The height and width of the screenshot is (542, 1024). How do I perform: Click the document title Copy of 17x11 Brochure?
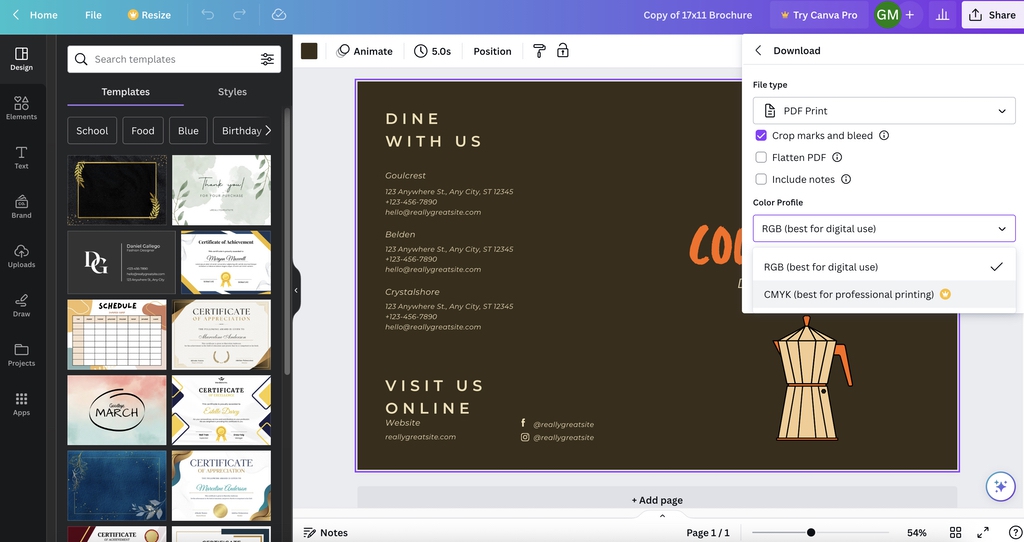point(697,14)
